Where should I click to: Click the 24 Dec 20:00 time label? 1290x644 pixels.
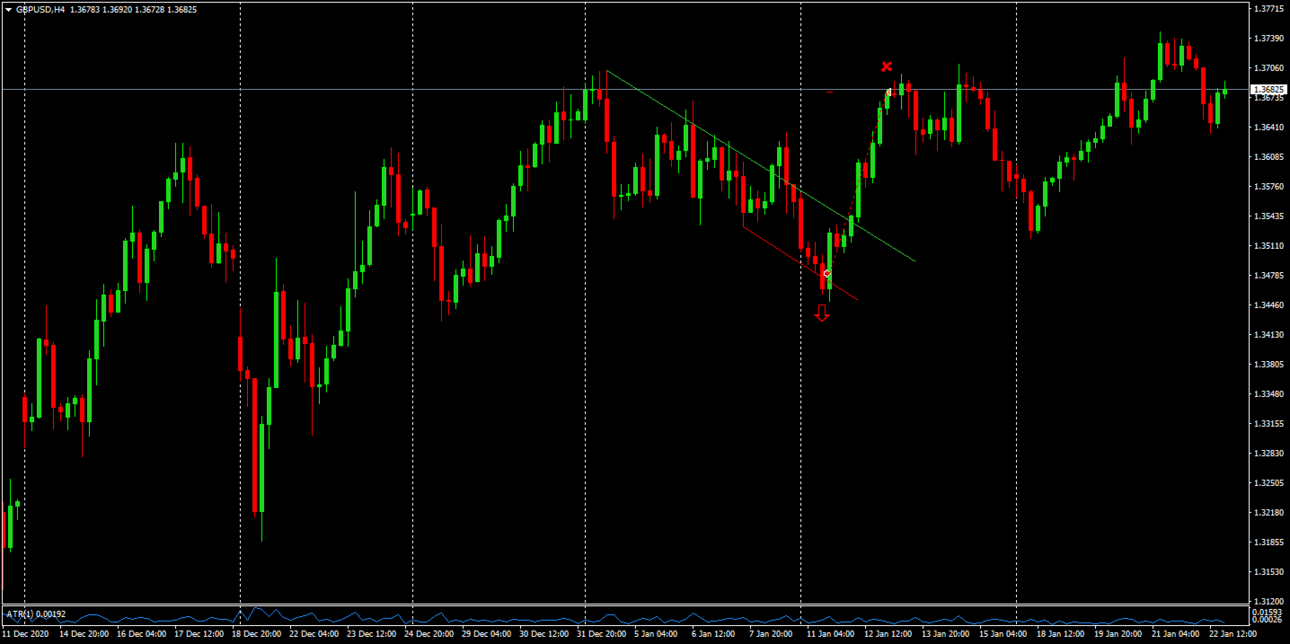[429, 634]
